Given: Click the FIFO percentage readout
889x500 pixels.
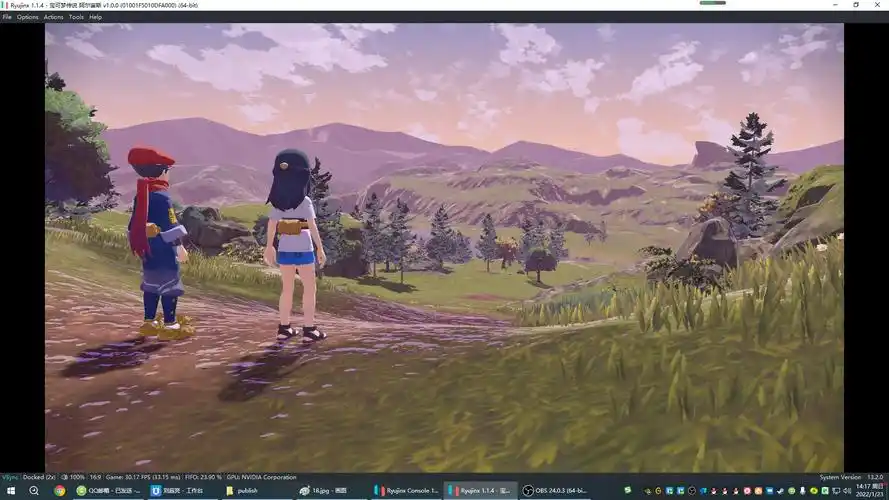Looking at the screenshot, I should click(203, 477).
